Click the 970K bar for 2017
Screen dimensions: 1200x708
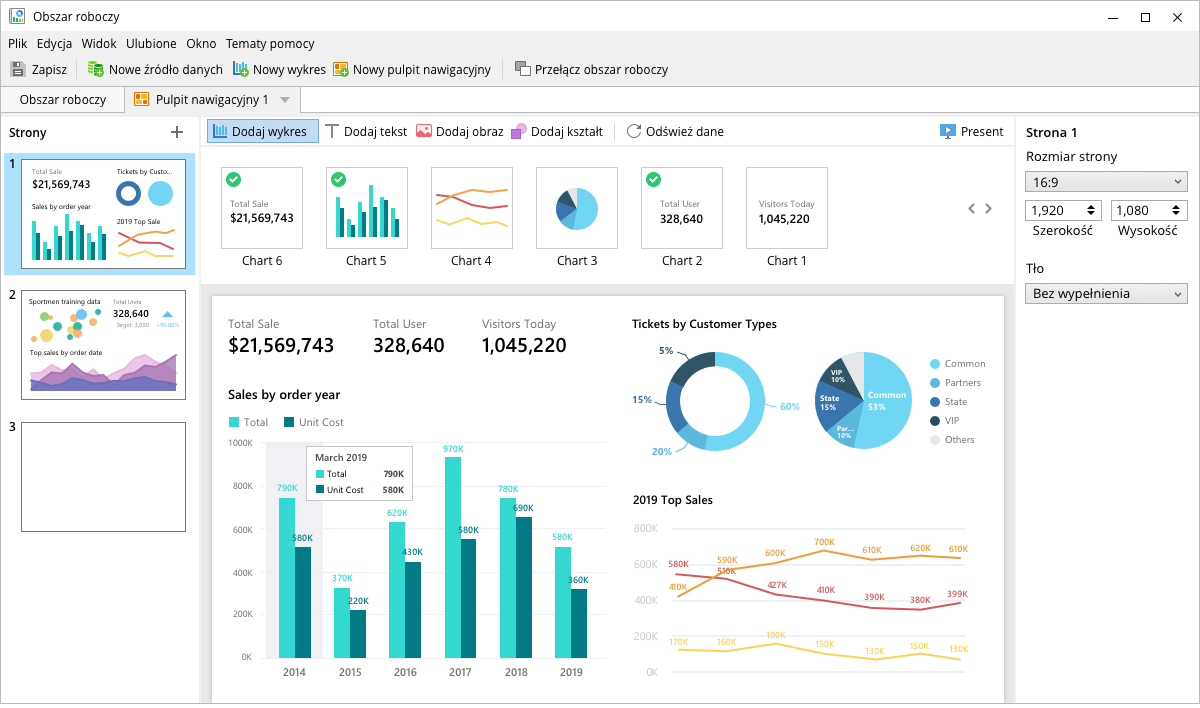(x=453, y=557)
